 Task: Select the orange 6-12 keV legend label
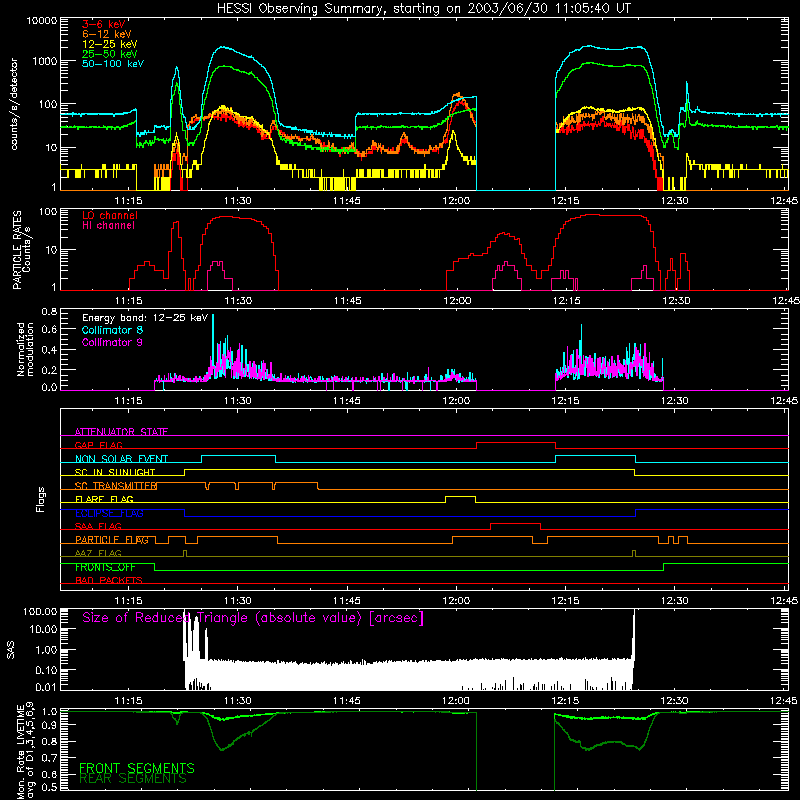(x=107, y=34)
